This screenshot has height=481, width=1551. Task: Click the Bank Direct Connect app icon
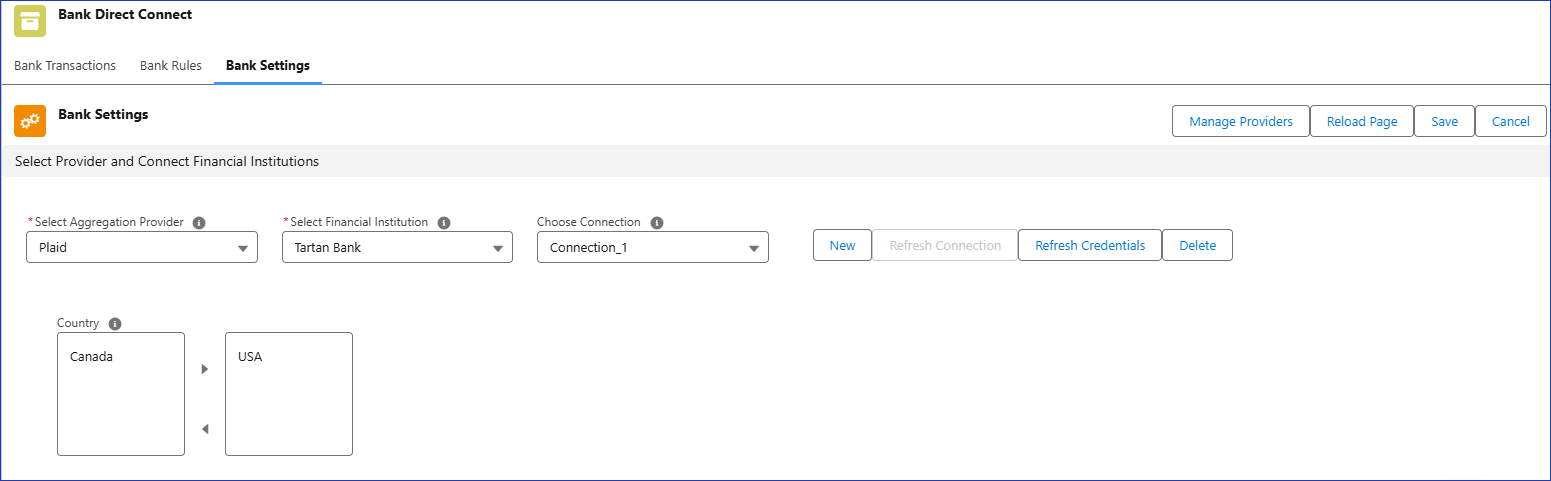pyautogui.click(x=30, y=21)
